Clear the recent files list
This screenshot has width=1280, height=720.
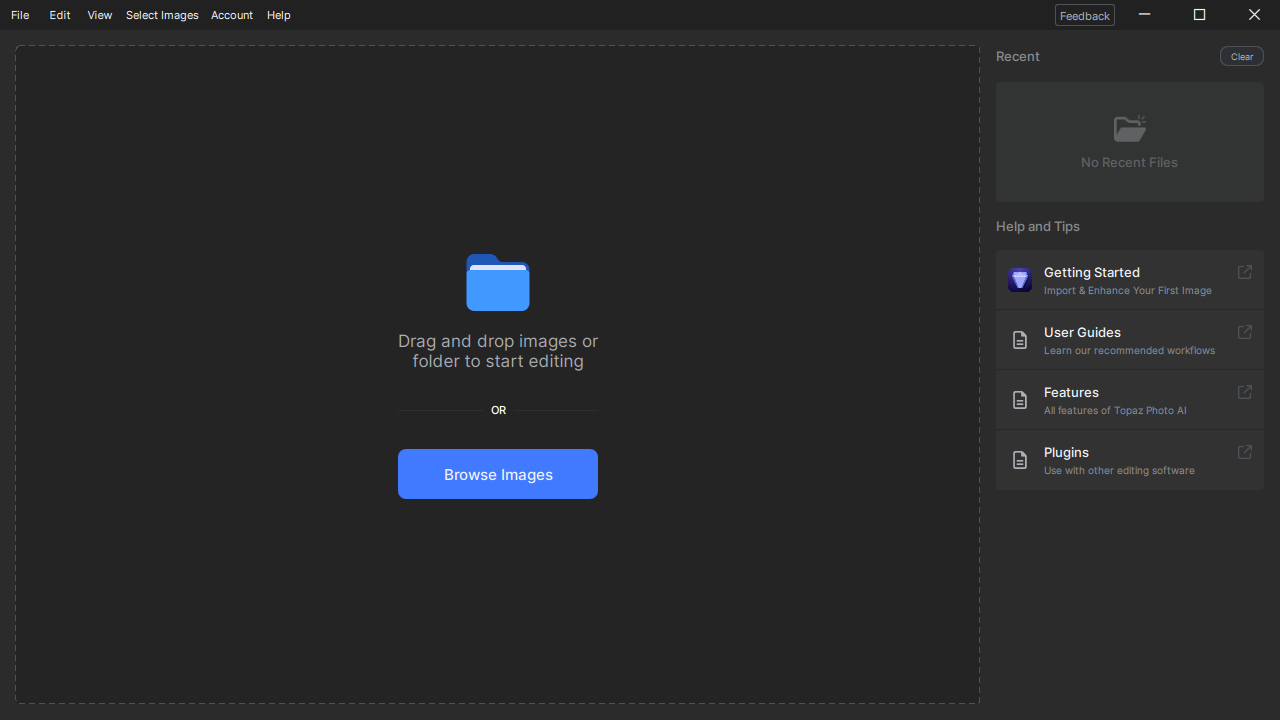coord(1241,56)
